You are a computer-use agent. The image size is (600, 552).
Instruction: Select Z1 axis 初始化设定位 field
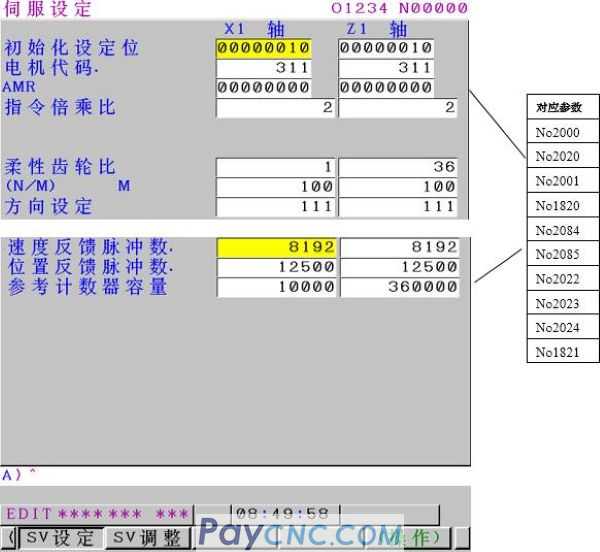click(x=385, y=48)
